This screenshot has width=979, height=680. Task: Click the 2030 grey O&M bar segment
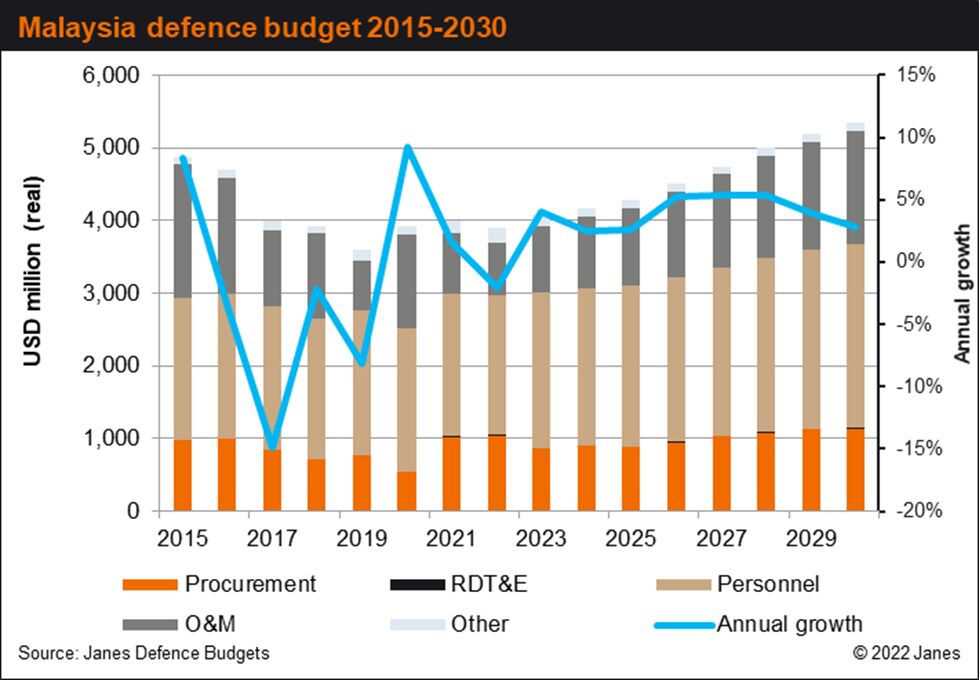[x=855, y=187]
